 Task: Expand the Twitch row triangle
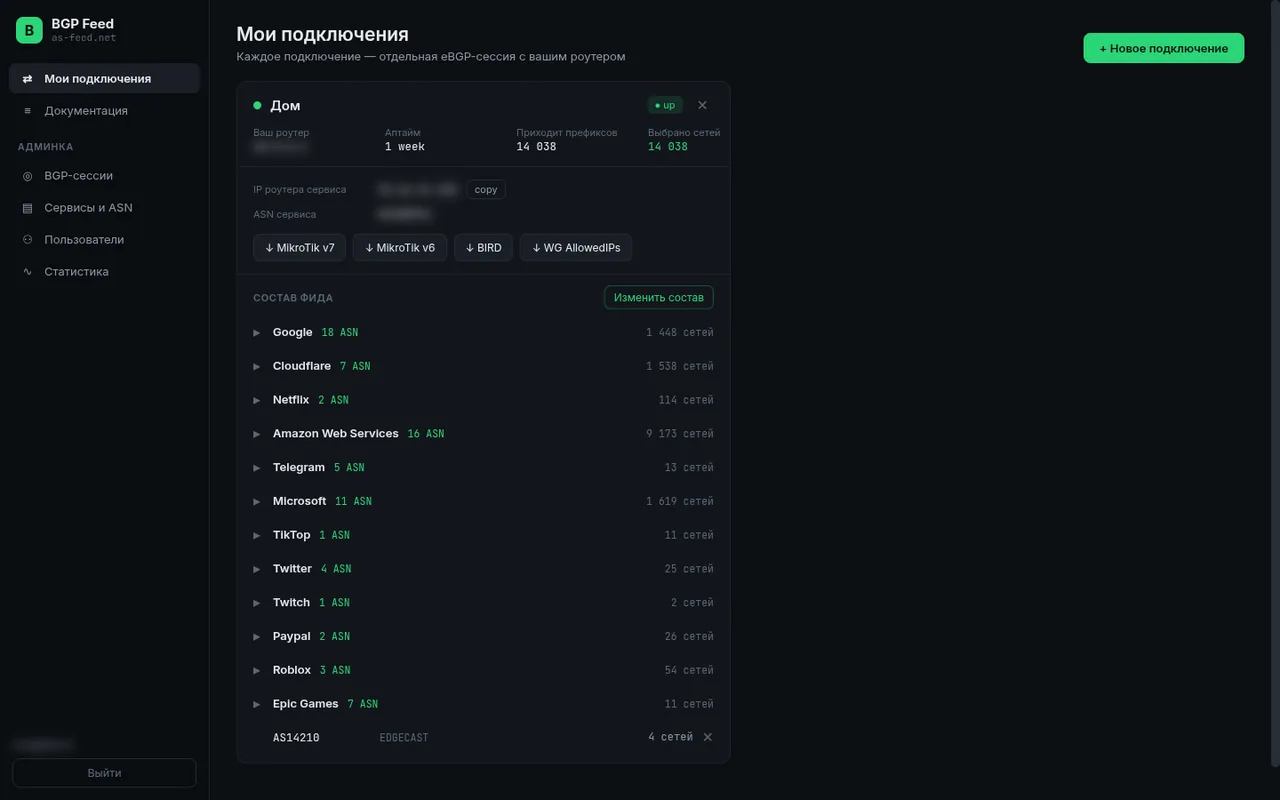pos(257,603)
